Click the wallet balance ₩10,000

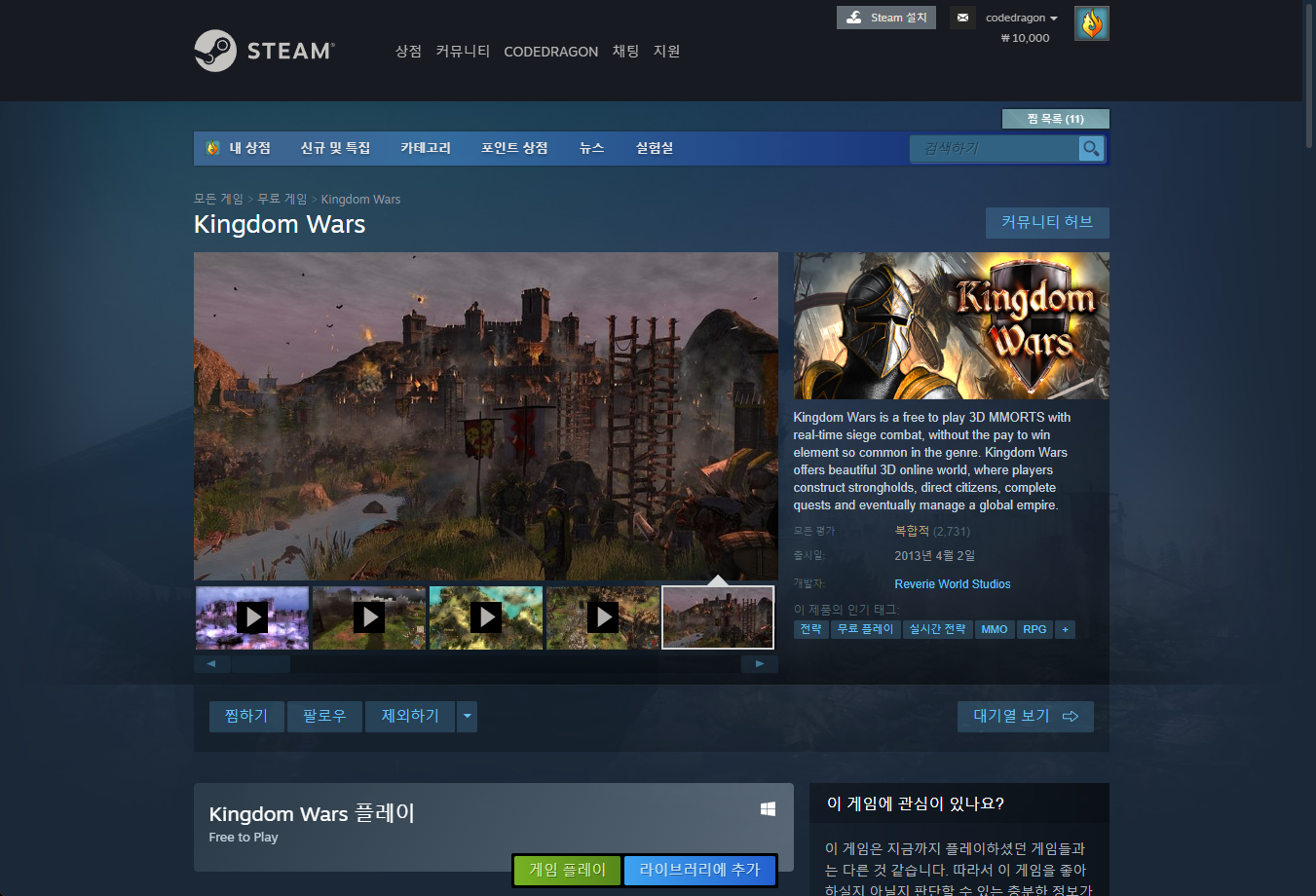click(1025, 38)
